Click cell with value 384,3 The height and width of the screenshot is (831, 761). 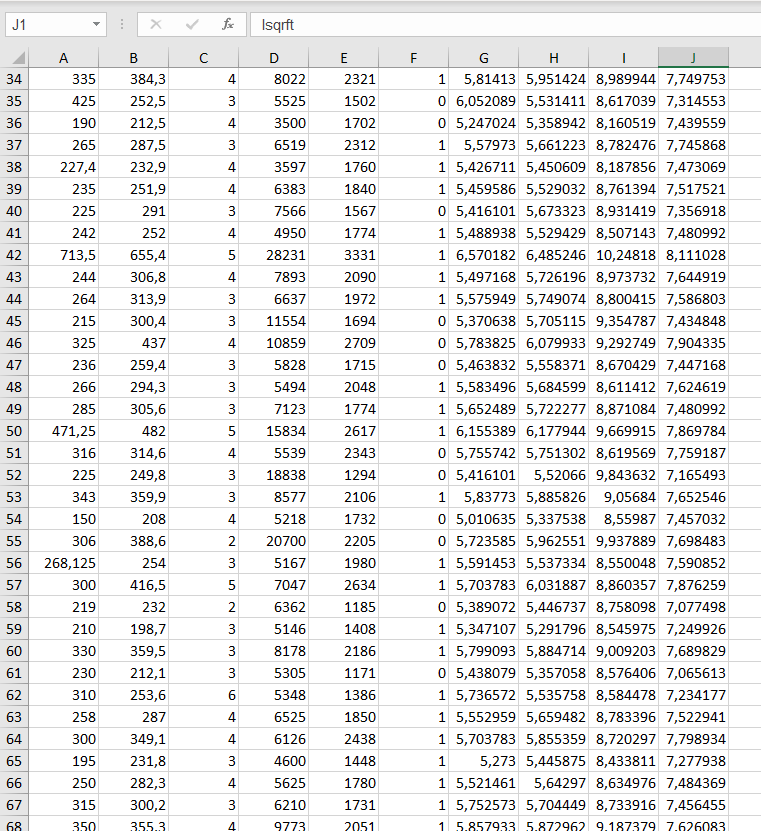click(134, 79)
